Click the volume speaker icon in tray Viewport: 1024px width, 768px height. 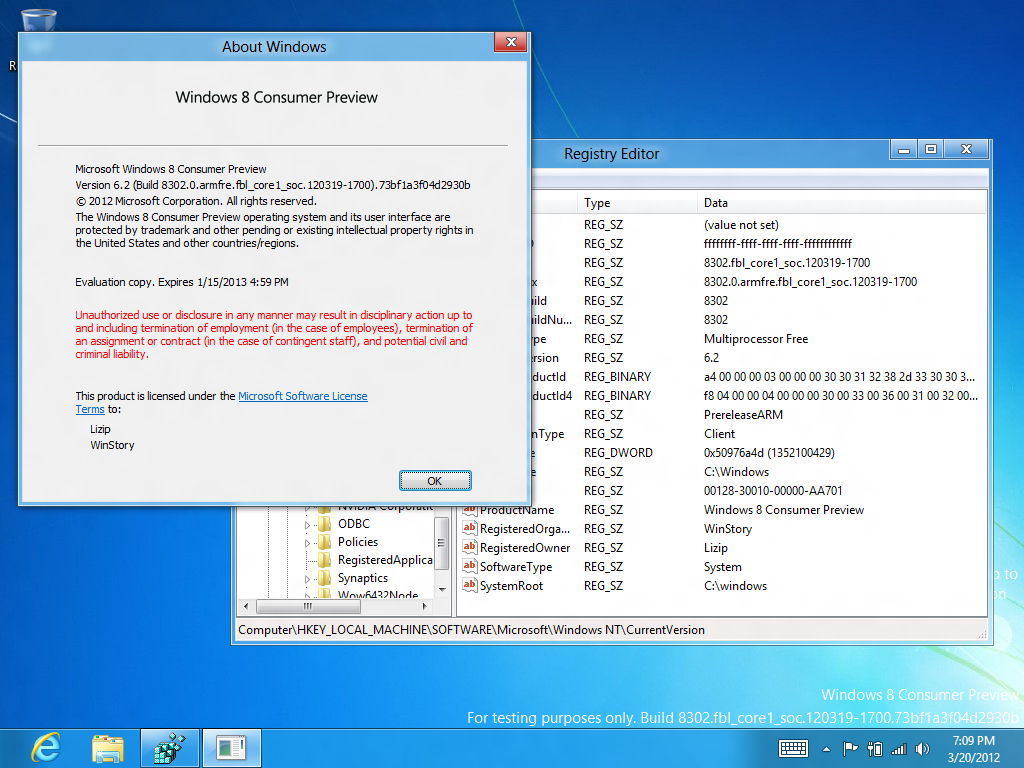tap(922, 748)
